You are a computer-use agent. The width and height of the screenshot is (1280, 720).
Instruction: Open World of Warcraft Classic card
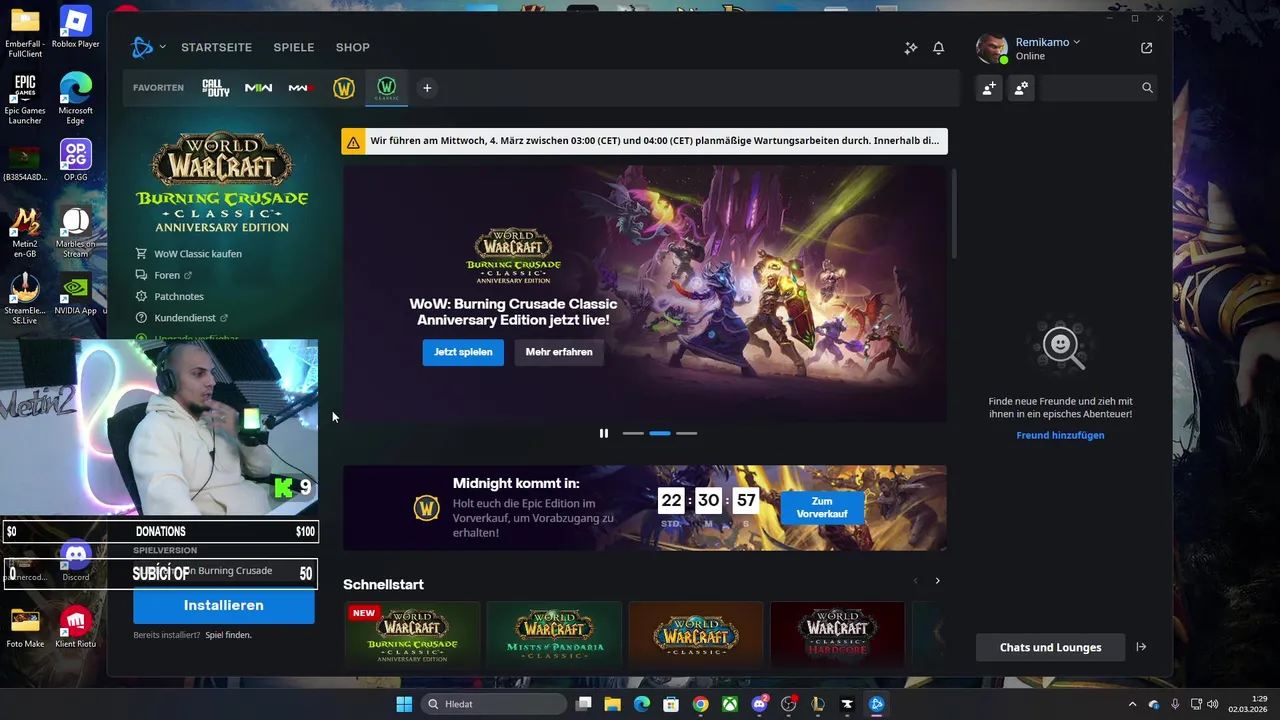click(x=695, y=634)
